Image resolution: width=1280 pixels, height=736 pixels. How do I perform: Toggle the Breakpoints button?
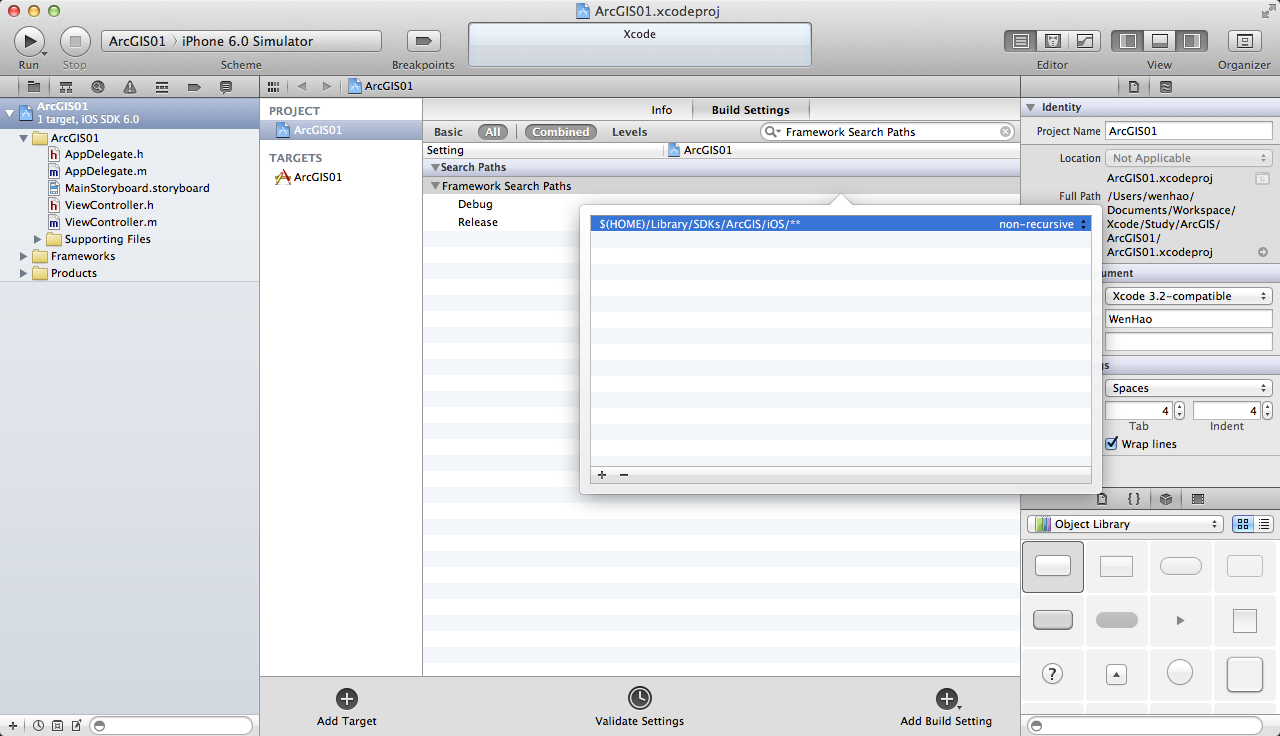point(423,41)
